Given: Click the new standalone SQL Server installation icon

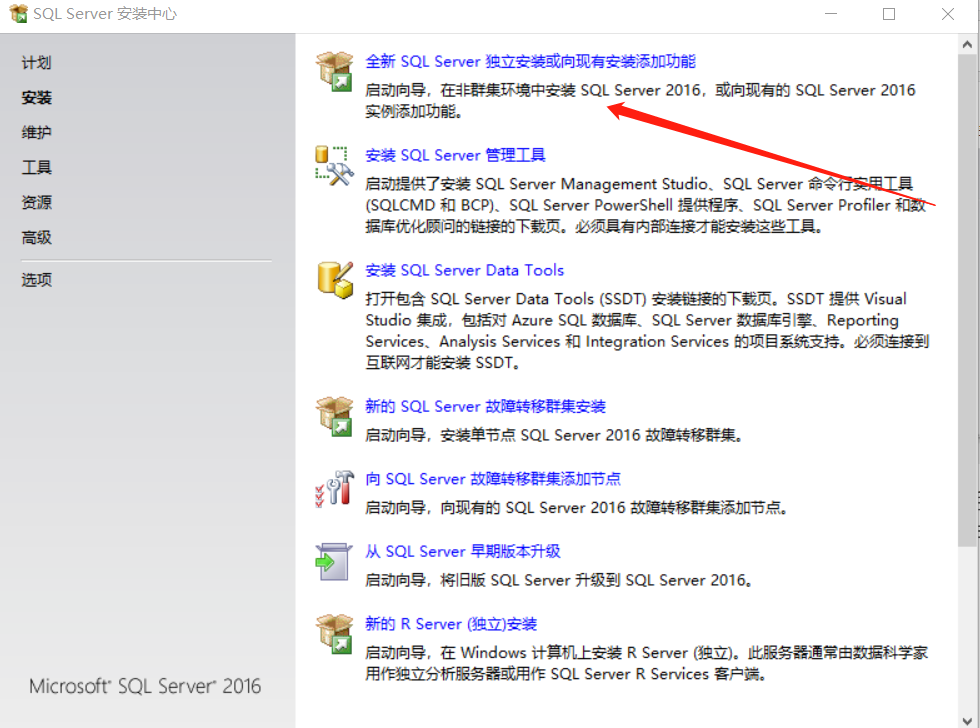Looking at the screenshot, I should (334, 71).
